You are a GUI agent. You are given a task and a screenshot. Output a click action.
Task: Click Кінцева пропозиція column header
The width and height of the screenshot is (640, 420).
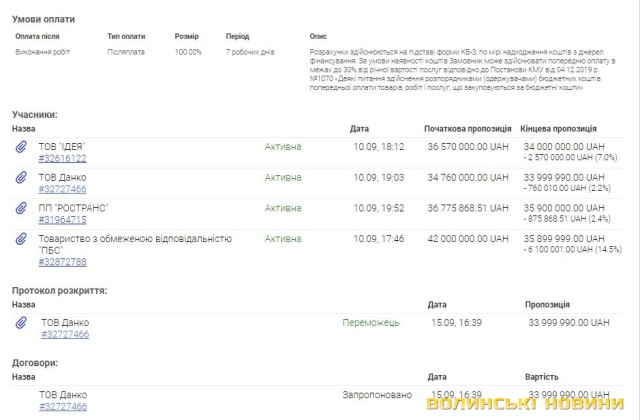pos(560,129)
